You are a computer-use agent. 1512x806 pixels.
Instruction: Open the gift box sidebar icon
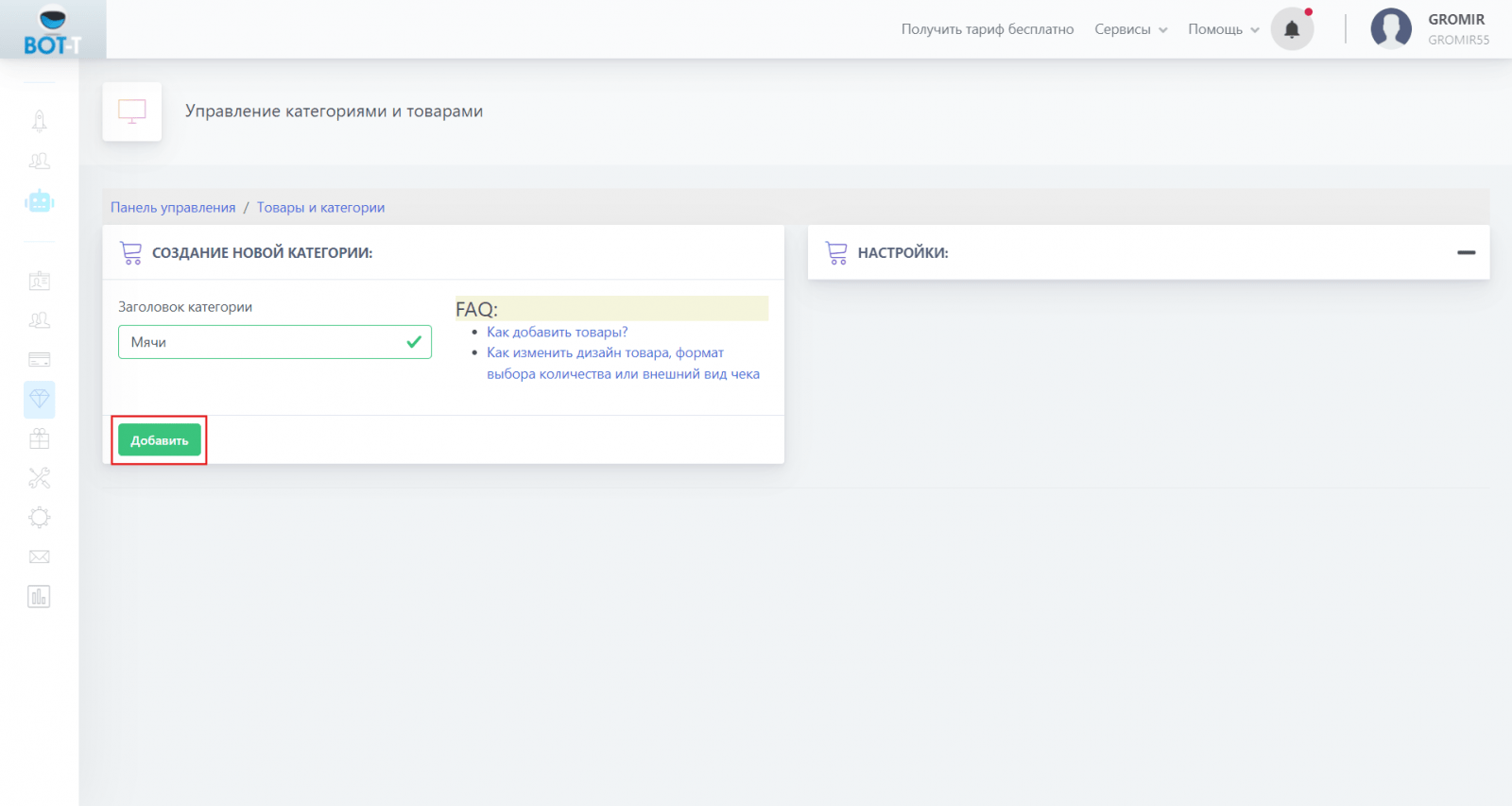39,438
